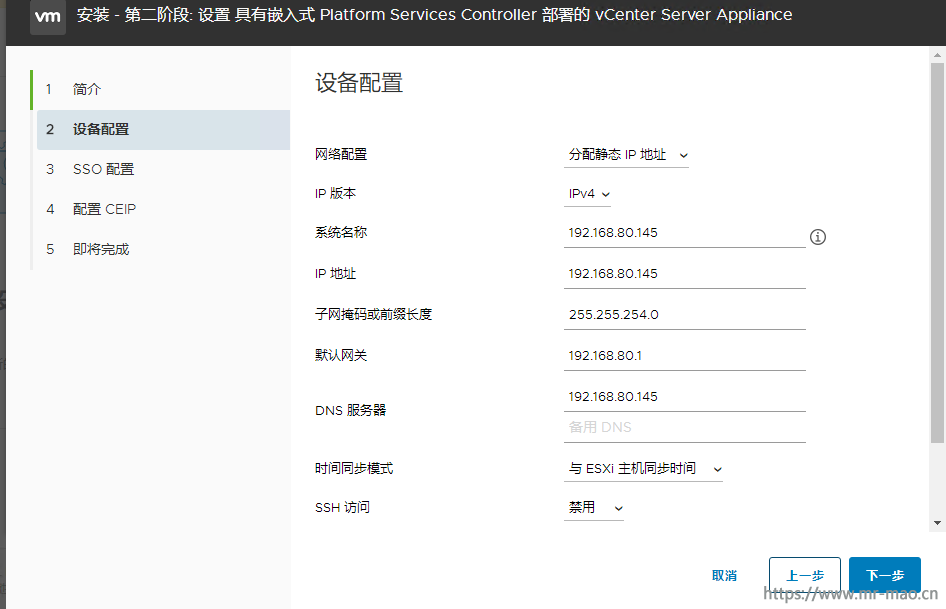Focus the IP 地址 input field
Image resolution: width=946 pixels, height=609 pixels.
tap(685, 275)
